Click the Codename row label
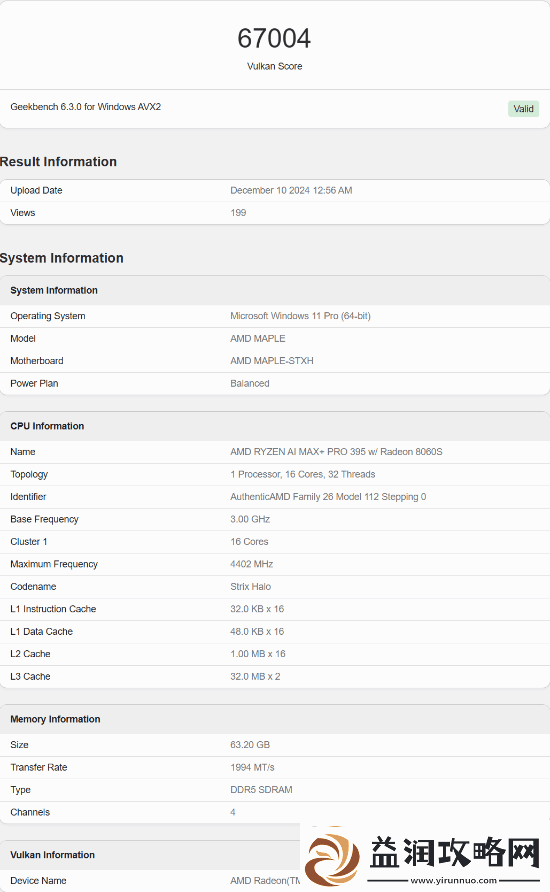 (x=33, y=587)
